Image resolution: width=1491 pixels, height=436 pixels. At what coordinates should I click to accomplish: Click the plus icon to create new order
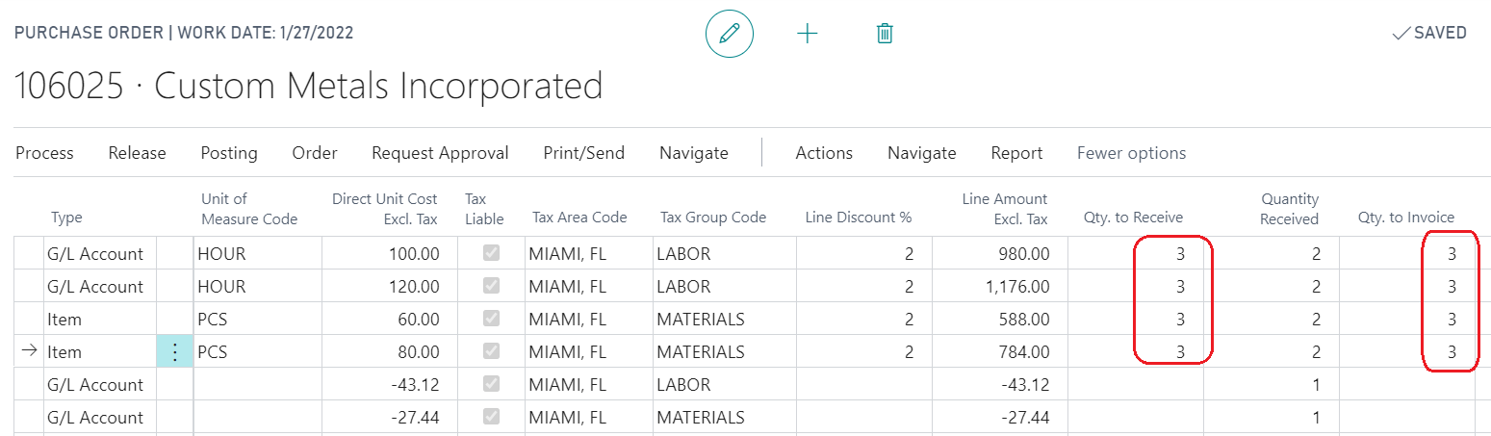click(807, 34)
